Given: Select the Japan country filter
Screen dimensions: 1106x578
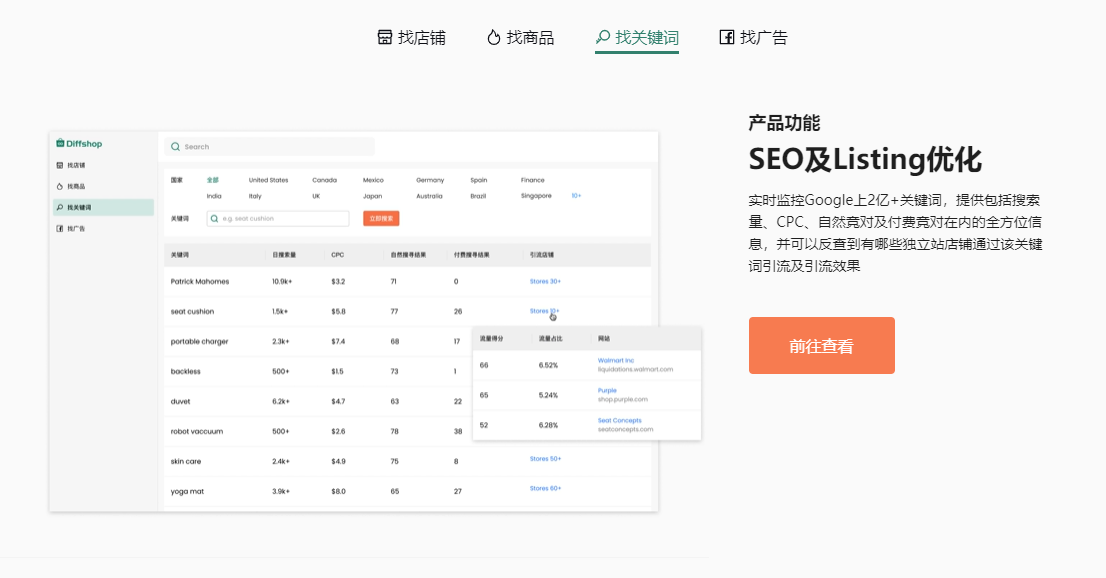Looking at the screenshot, I should tap(372, 196).
